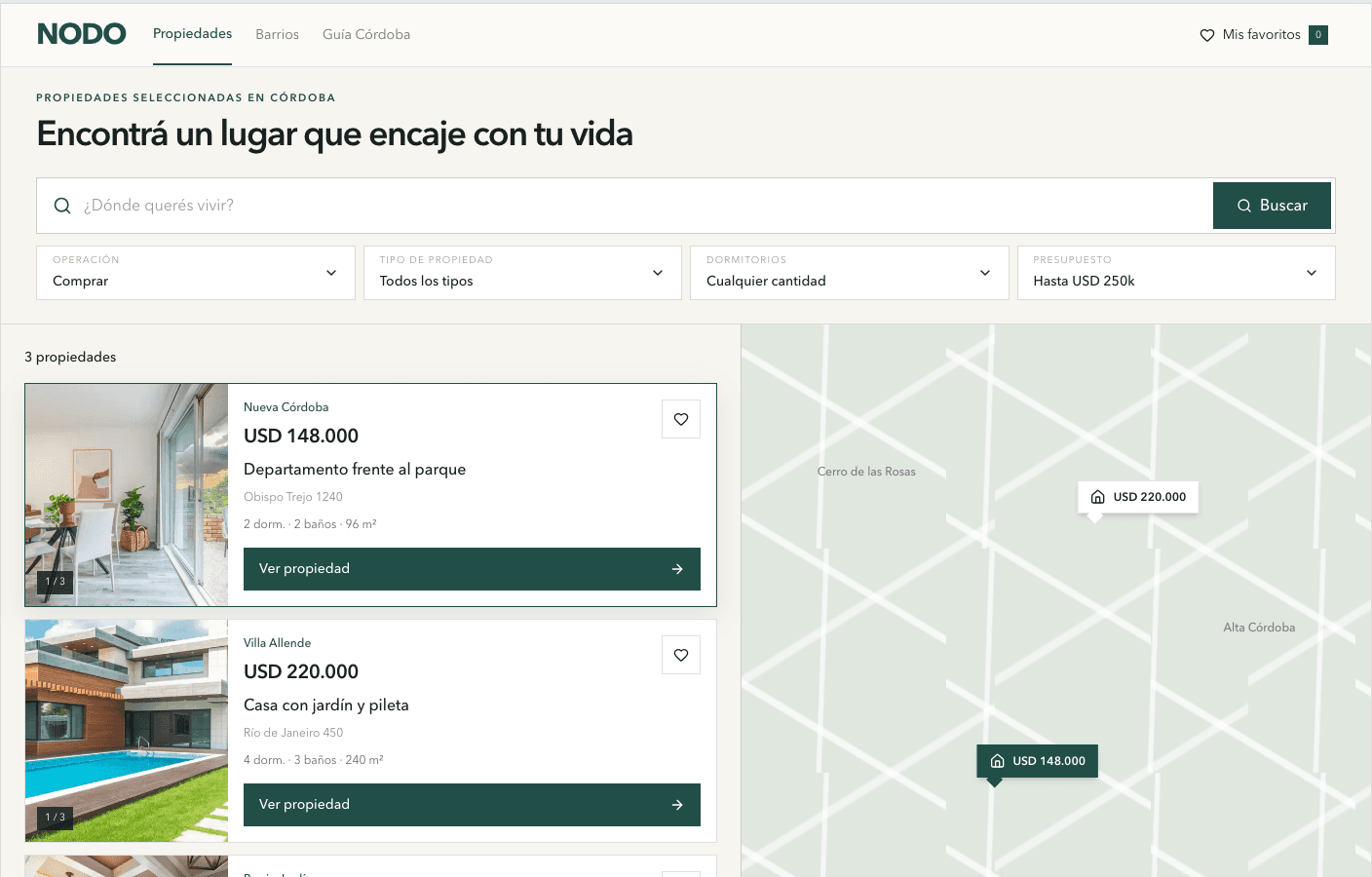
Task: Click the 1 / 3 counter on the house photo
Action: tap(56, 818)
